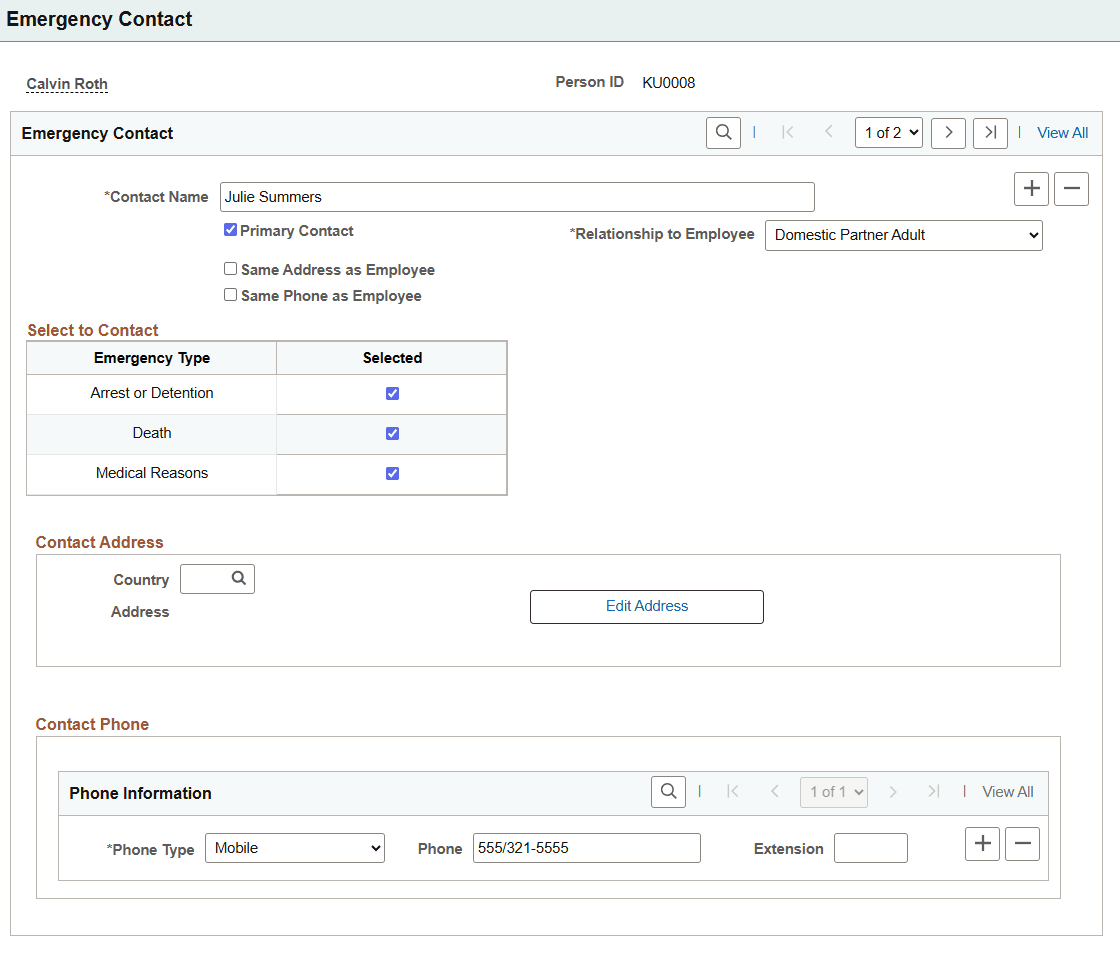Go to previous Emergency Contact row
The image size is (1120, 955).
tap(829, 132)
